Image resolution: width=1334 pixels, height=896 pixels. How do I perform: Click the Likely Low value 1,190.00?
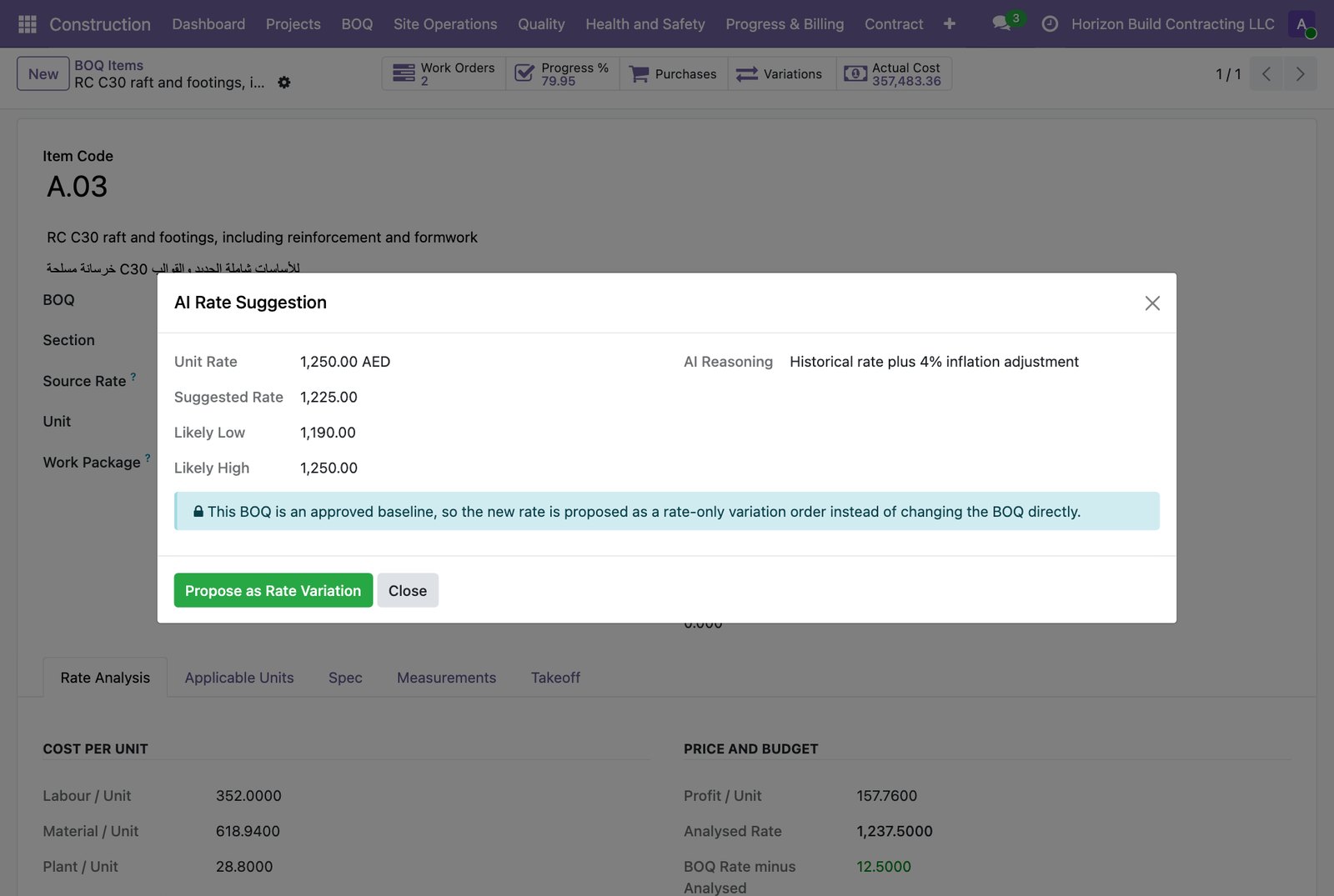(x=328, y=433)
